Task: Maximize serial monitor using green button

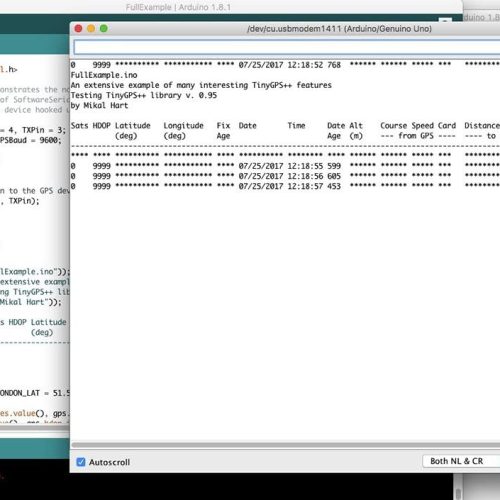Action: pos(104,29)
